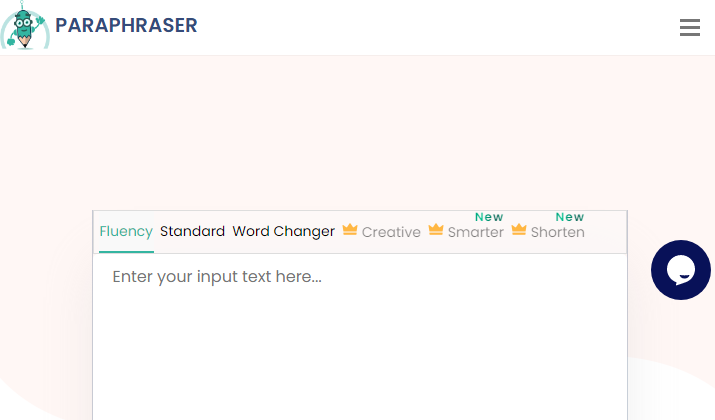The width and height of the screenshot is (715, 420).
Task: Switch to the Smarter mode
Action: (x=476, y=232)
